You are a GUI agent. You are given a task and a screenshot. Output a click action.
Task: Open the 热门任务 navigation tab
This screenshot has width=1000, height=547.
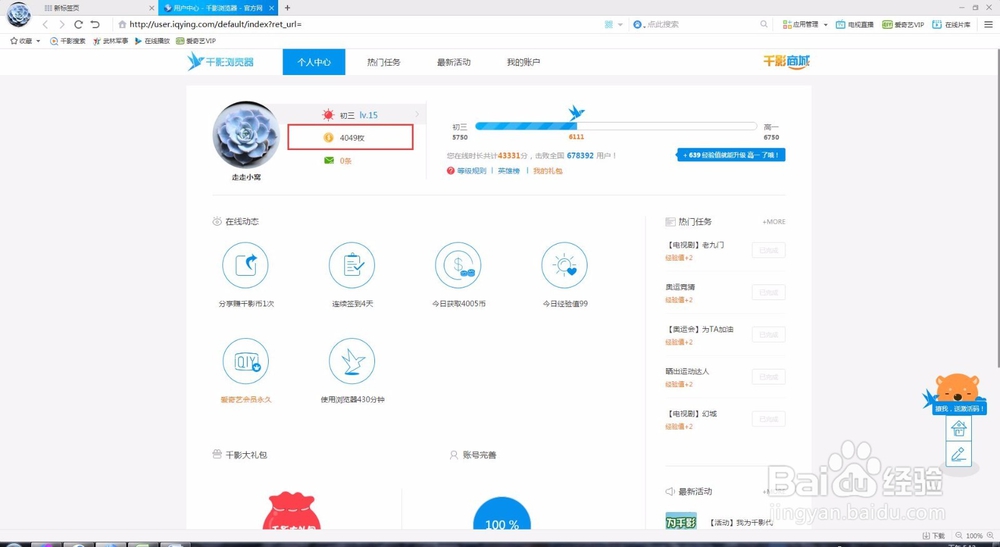coord(384,62)
